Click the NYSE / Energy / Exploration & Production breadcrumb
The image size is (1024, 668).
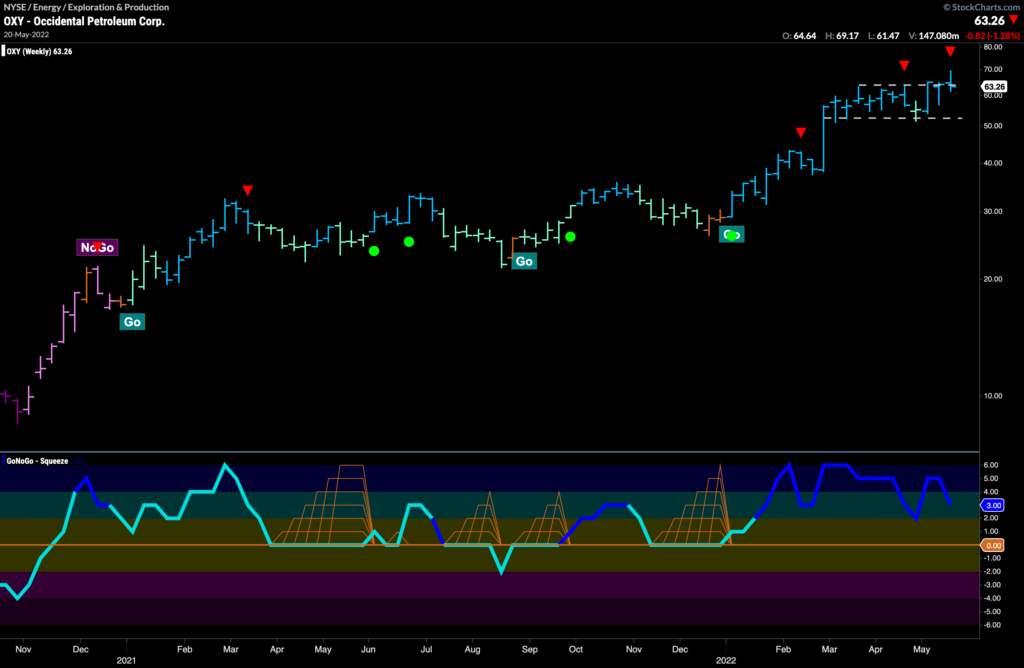86,7
